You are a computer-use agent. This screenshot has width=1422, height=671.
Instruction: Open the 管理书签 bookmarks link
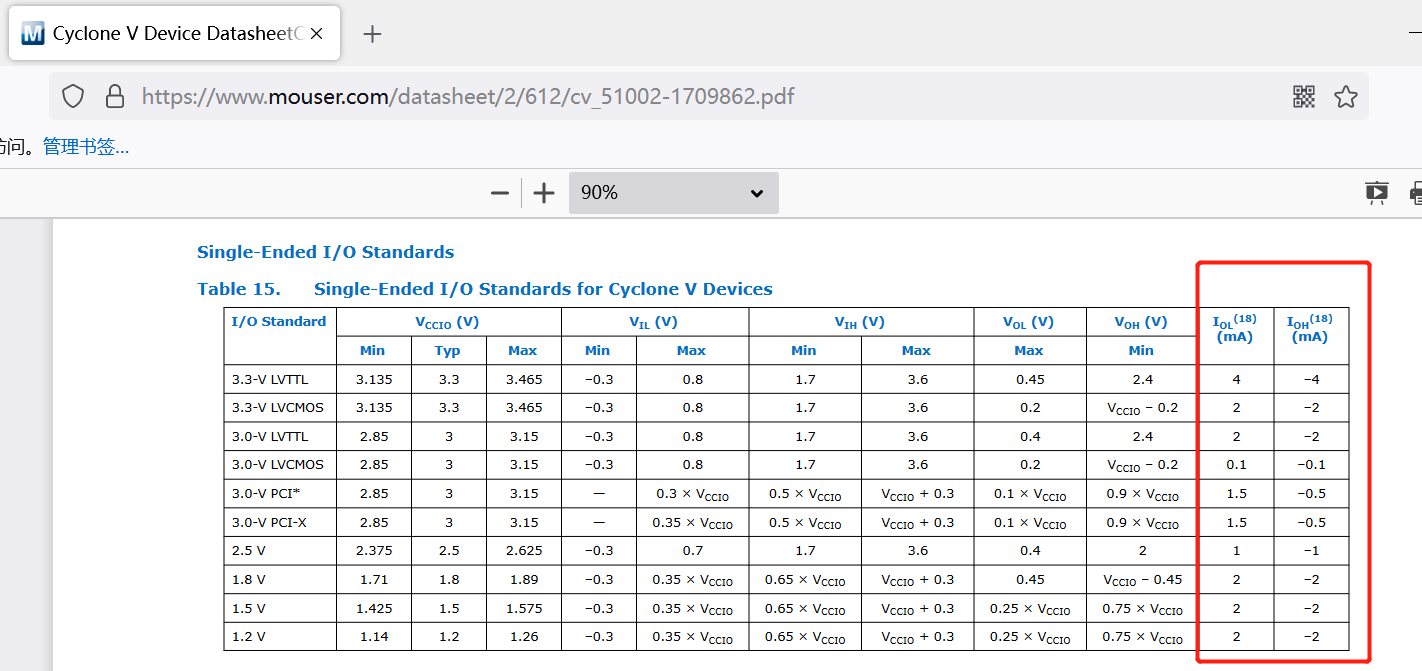(86, 147)
